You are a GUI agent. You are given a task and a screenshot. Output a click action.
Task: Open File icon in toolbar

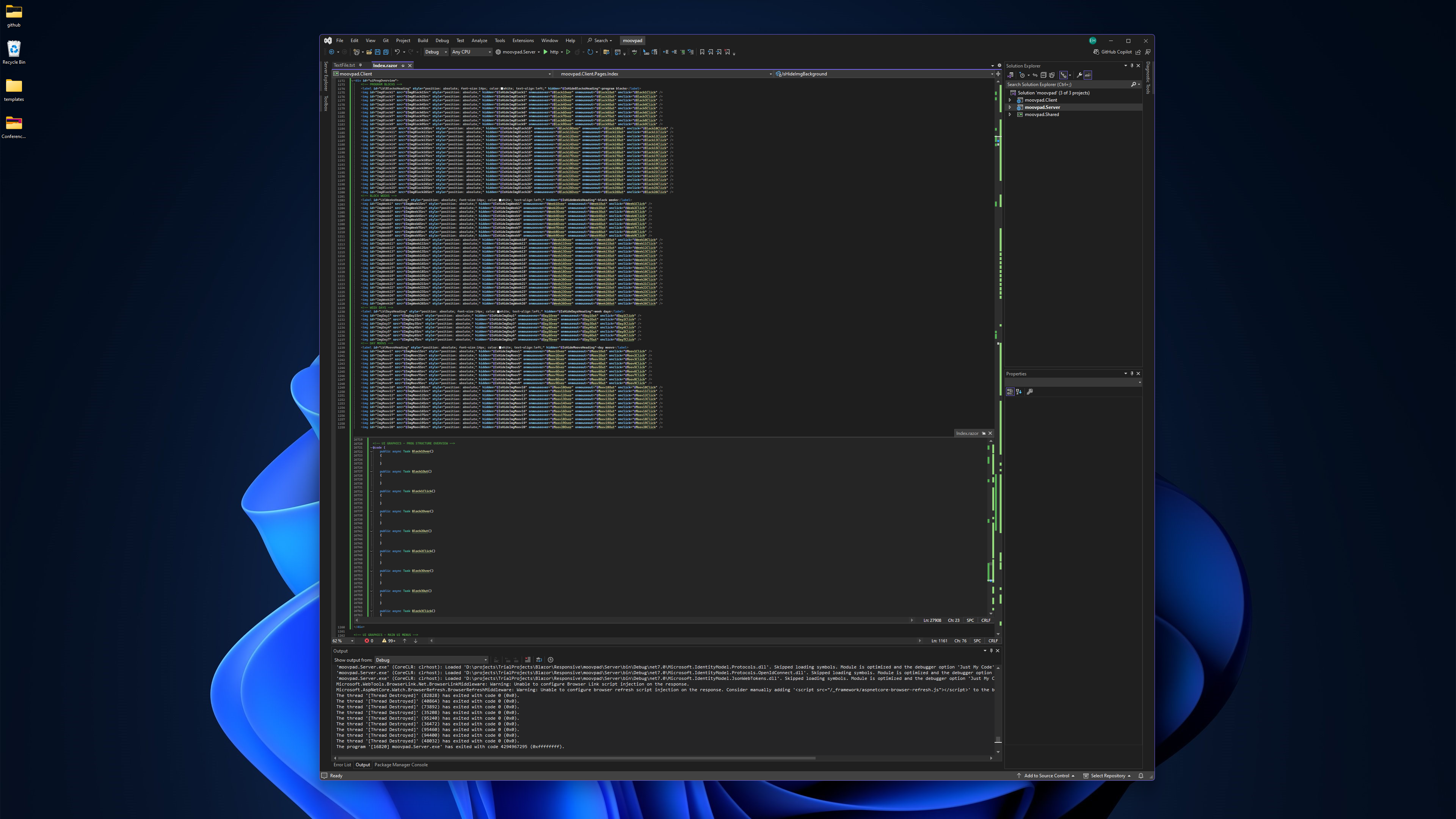(369, 52)
